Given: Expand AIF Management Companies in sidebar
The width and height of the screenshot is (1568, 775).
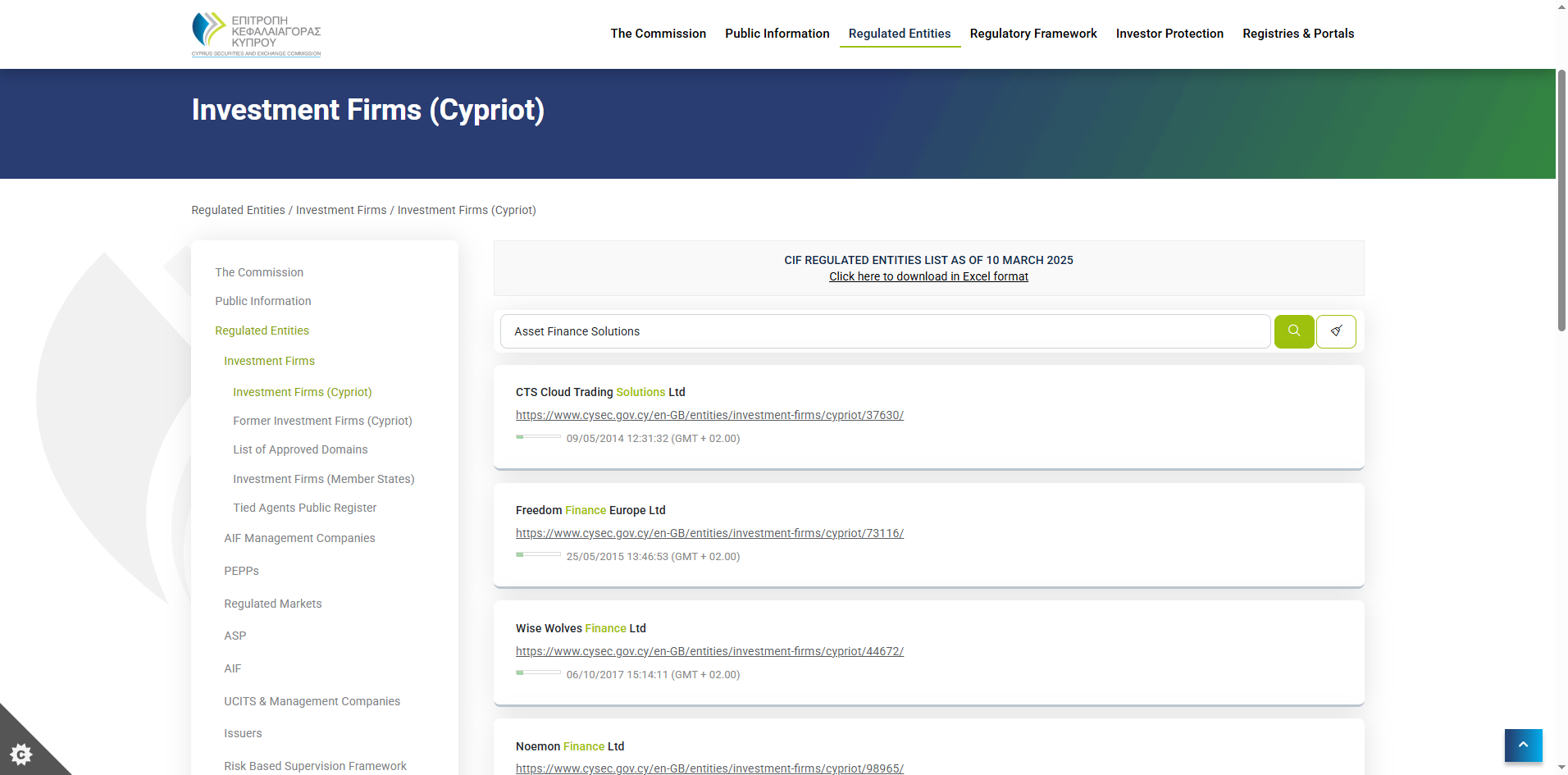Looking at the screenshot, I should coord(299,538).
